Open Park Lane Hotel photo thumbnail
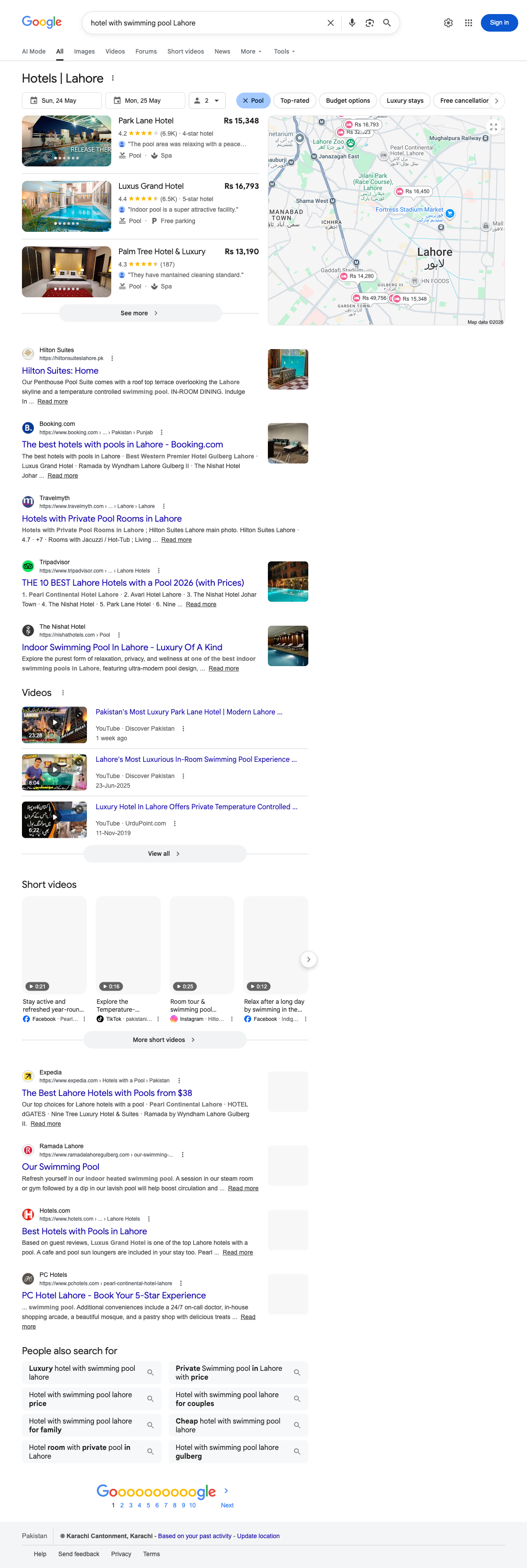This screenshot has width=527, height=1568. (66, 141)
